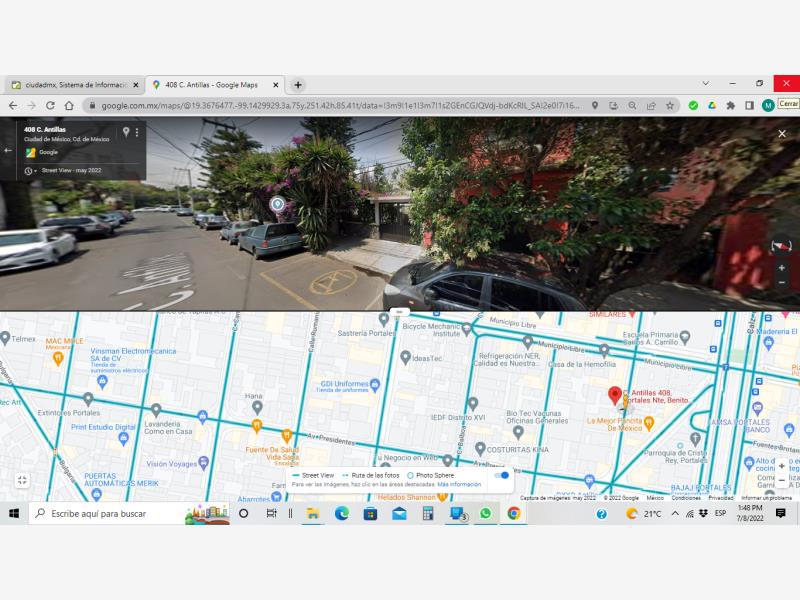Open the Google Drive extension
Viewport: 800px width, 600px height.
pyautogui.click(x=712, y=106)
